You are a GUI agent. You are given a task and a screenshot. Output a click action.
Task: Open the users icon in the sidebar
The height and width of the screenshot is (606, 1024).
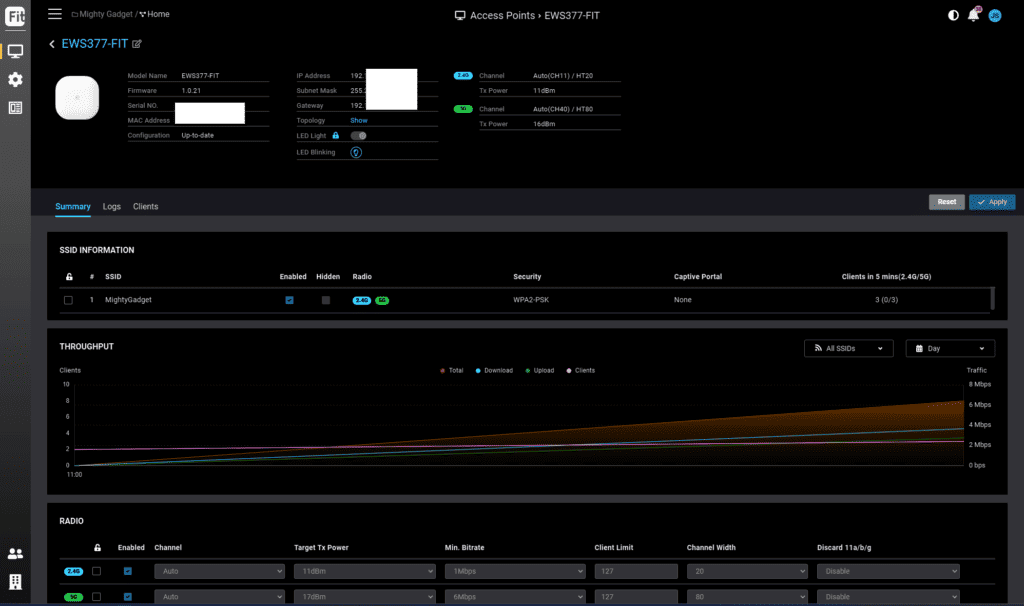coord(15,553)
